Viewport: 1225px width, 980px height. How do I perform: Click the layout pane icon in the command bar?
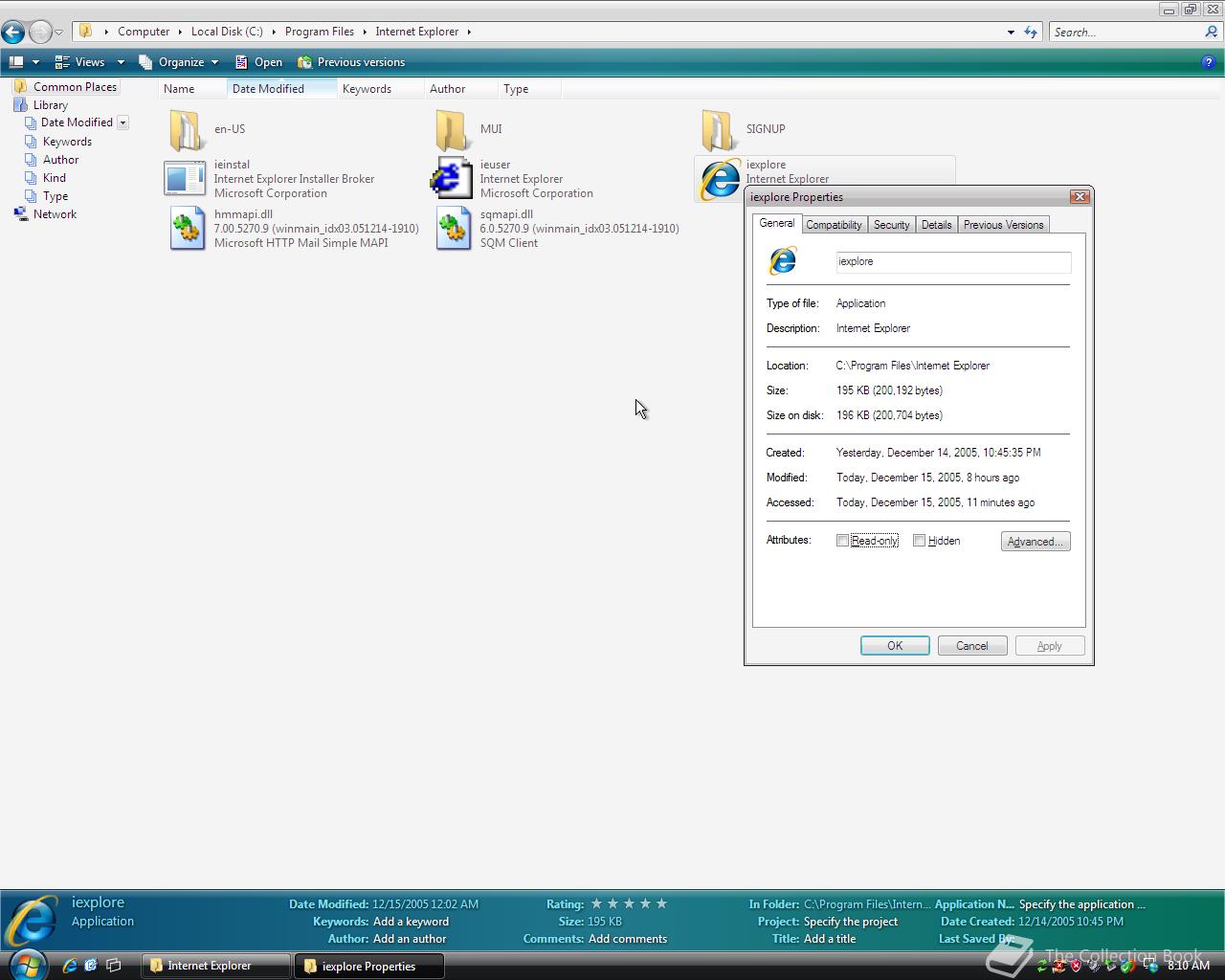[x=16, y=62]
